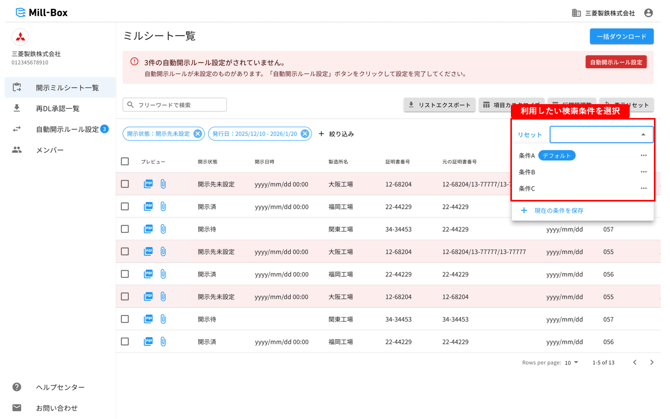The image size is (670, 419).
Task: Open the Rows per page dropdown
Action: coord(572,363)
